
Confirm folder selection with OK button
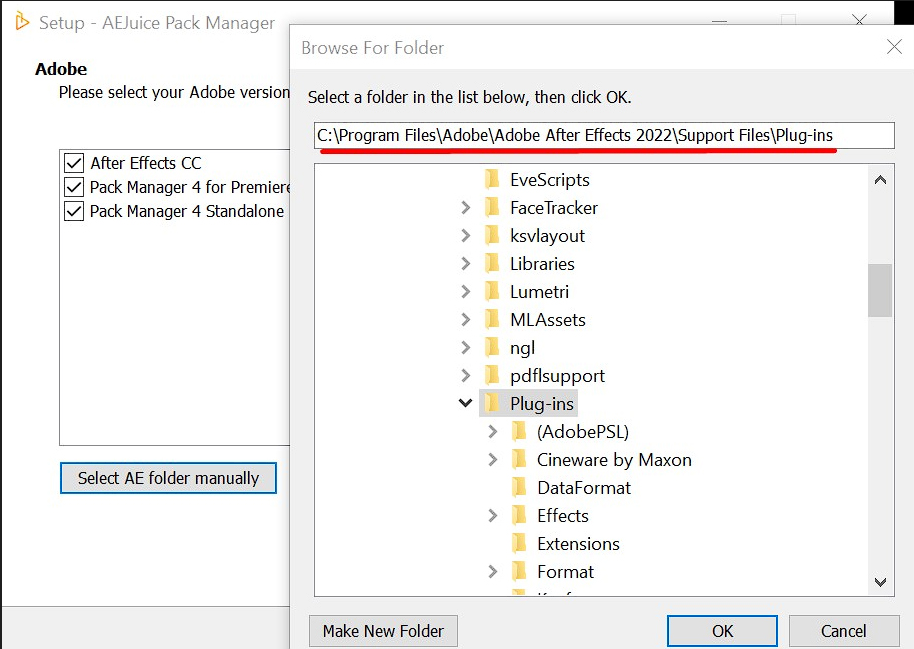click(x=722, y=631)
